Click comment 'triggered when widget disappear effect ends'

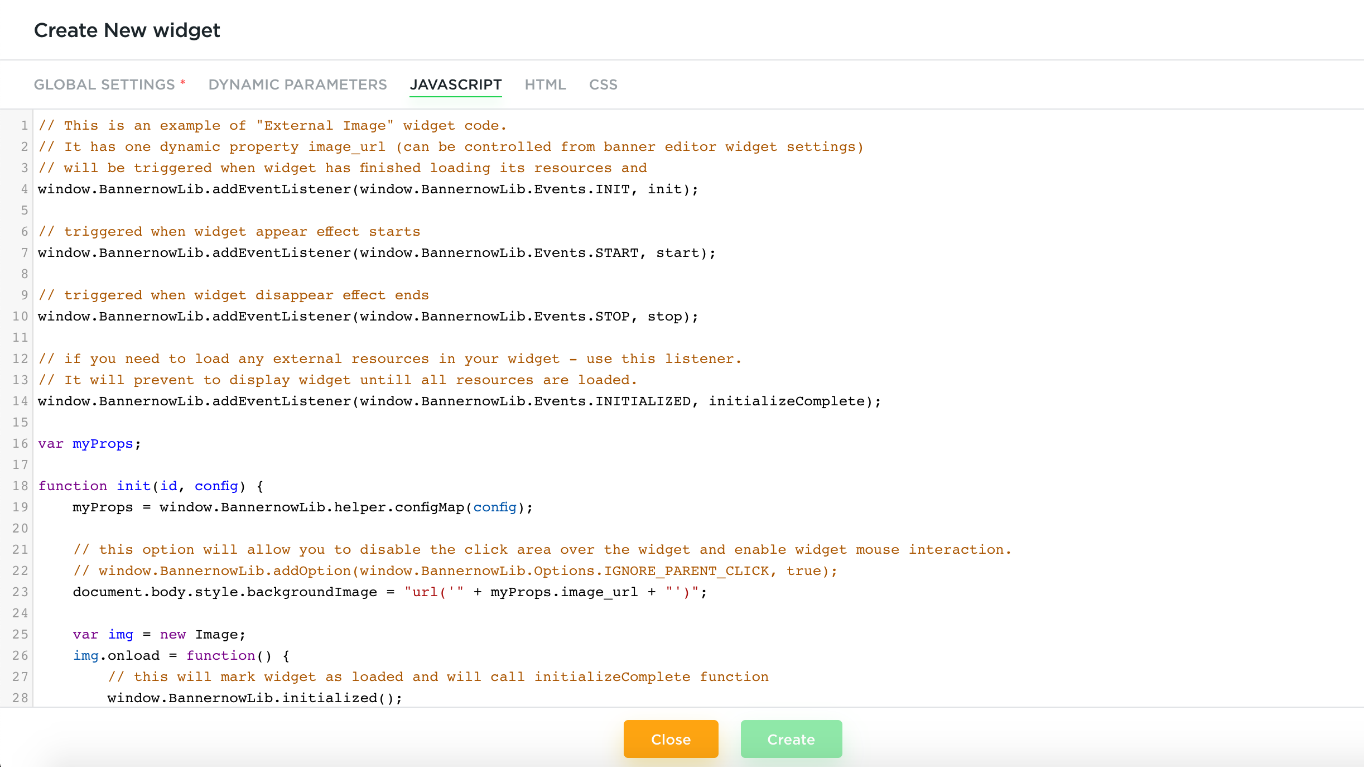pyautogui.click(x=233, y=295)
